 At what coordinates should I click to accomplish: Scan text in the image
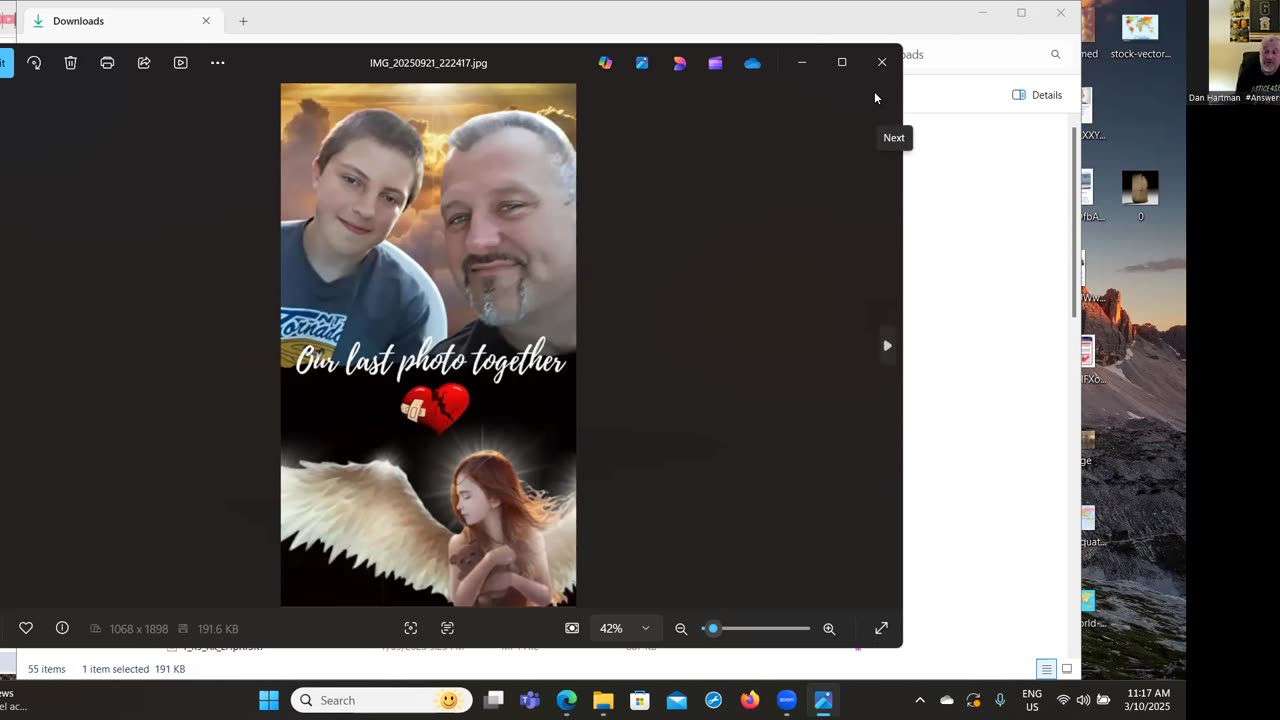point(447,628)
